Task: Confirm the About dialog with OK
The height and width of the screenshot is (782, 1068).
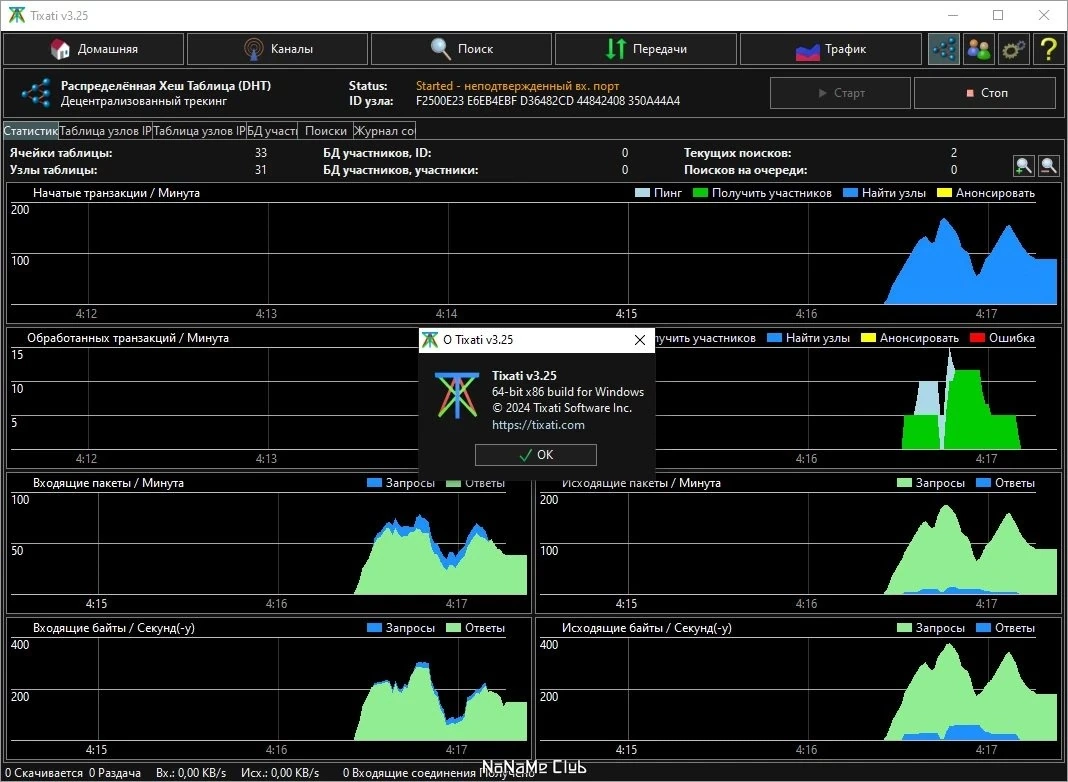Action: pyautogui.click(x=536, y=455)
